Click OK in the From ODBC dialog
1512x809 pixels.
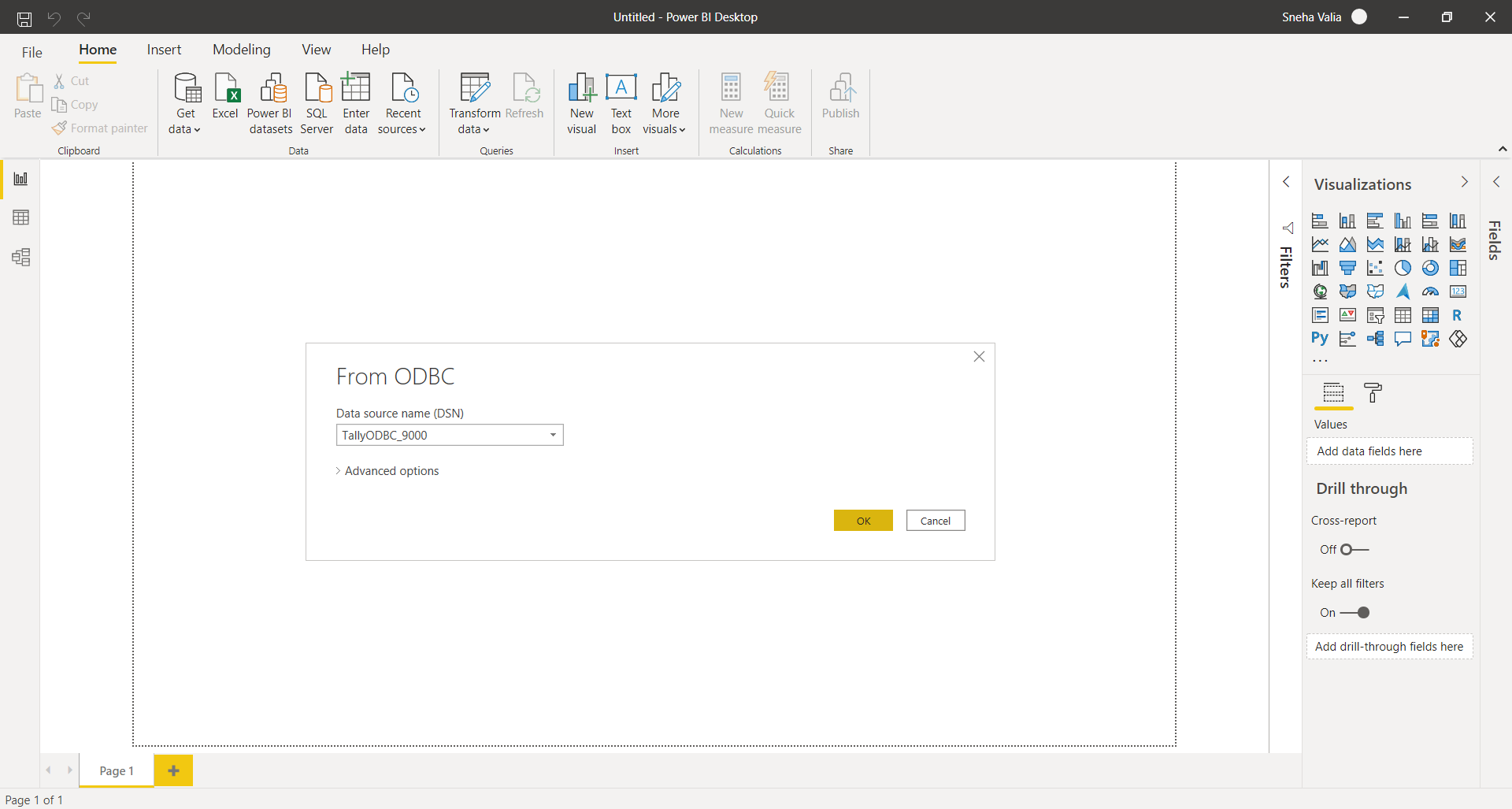point(863,521)
